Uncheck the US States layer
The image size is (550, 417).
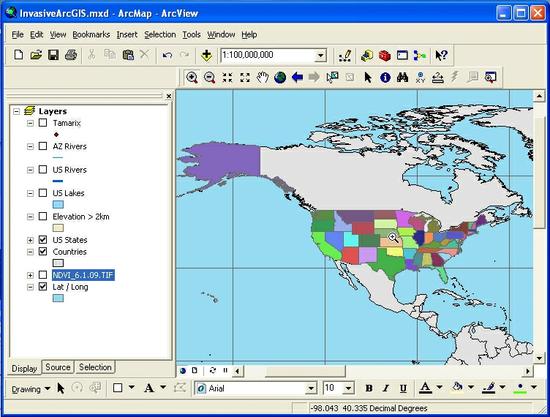click(43, 240)
